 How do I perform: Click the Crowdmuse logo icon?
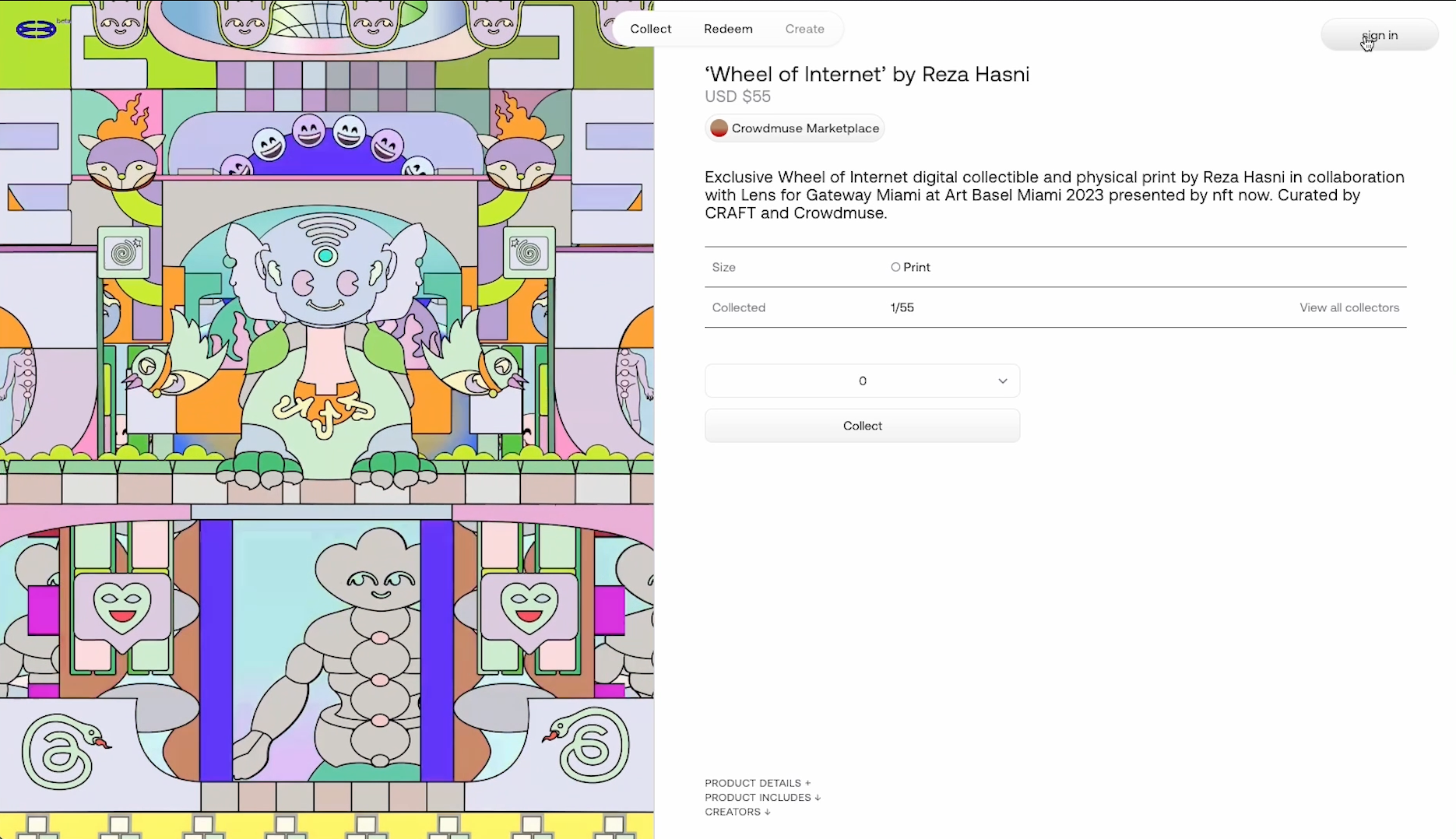pos(36,30)
